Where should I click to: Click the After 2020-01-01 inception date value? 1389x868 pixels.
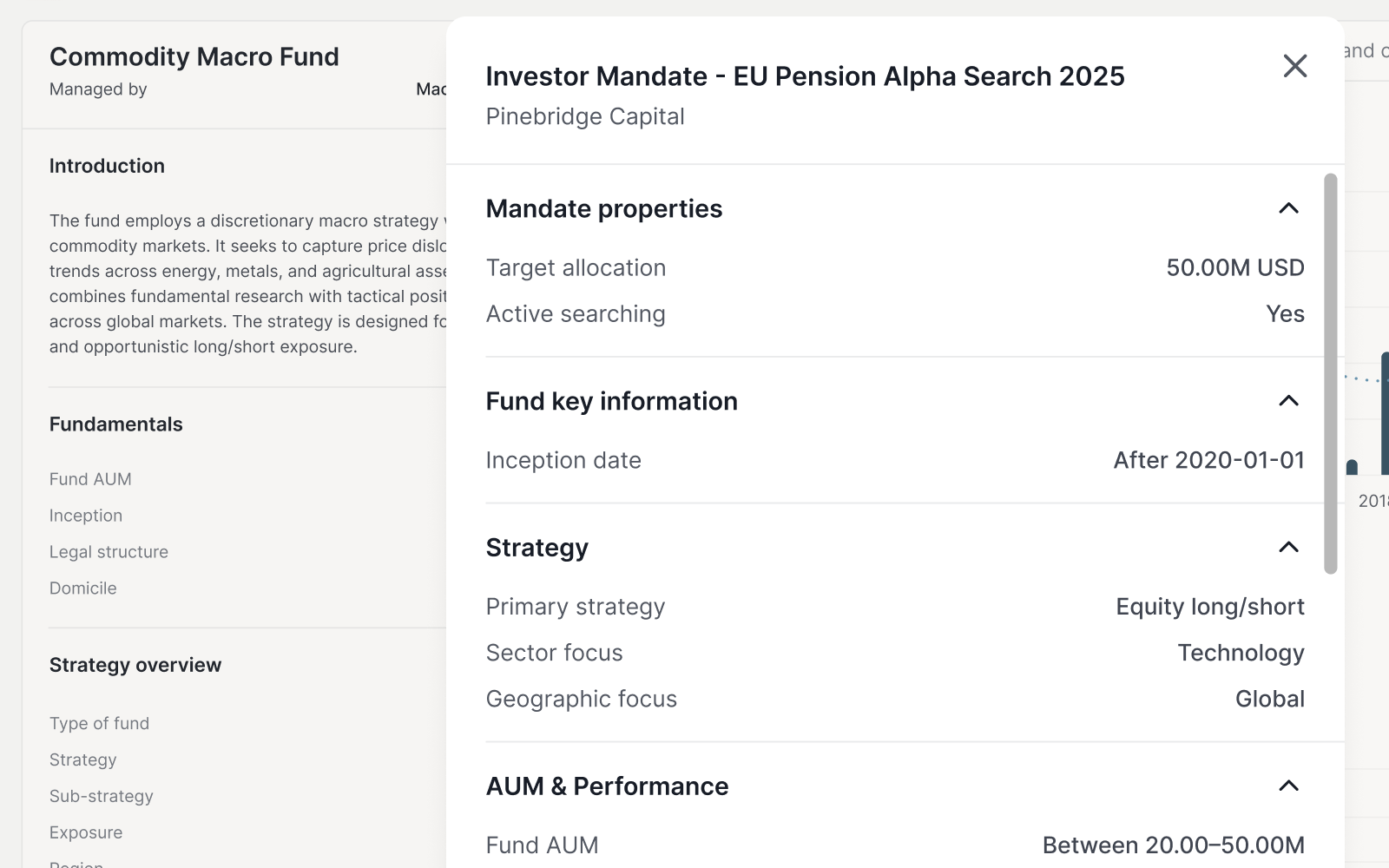click(x=1208, y=460)
